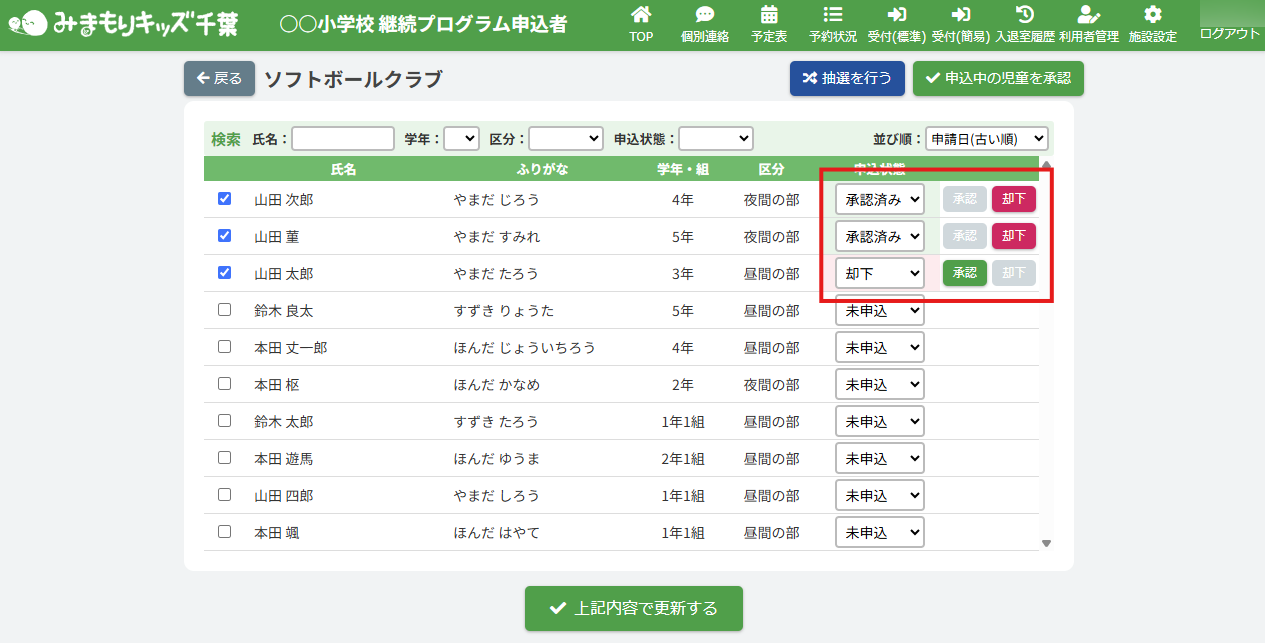Expand the 学年 filter dropdown
The height and width of the screenshot is (643, 1265).
[461, 139]
